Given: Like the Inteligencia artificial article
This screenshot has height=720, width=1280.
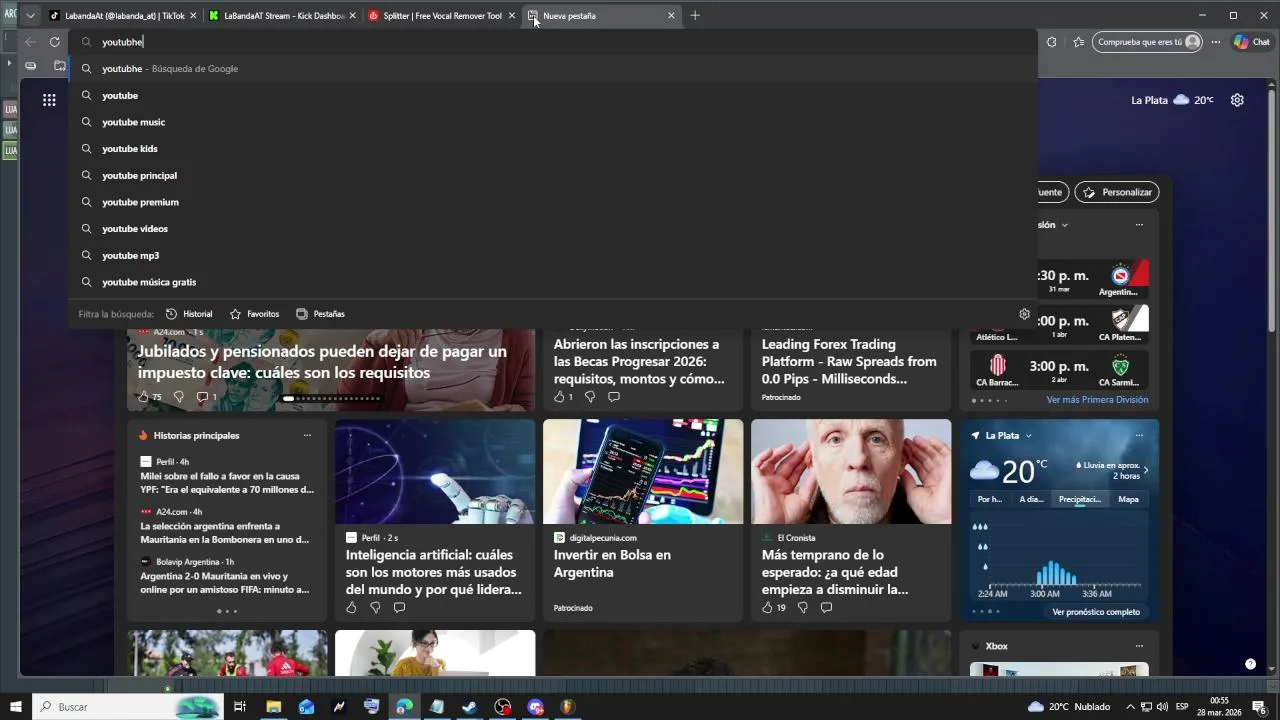Looking at the screenshot, I should (x=351, y=607).
